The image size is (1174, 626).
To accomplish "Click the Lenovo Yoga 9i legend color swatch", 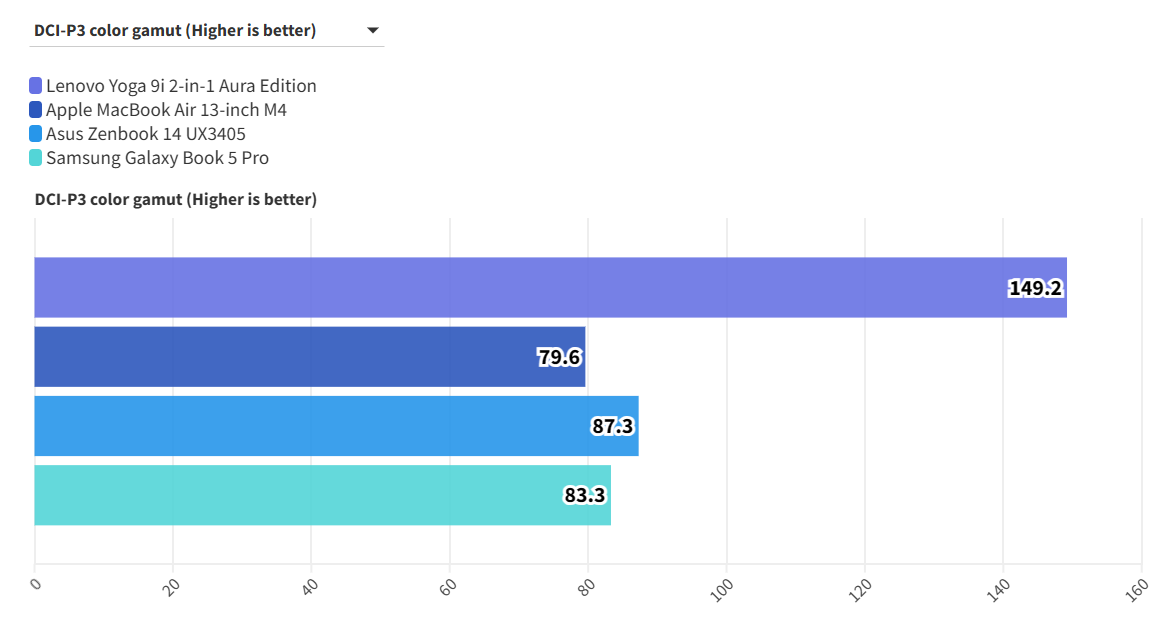I will point(36,86).
